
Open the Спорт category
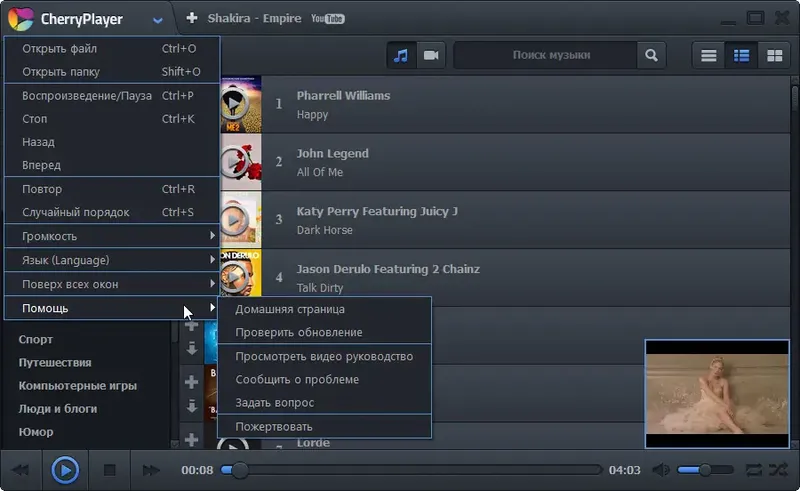[x=36, y=339]
